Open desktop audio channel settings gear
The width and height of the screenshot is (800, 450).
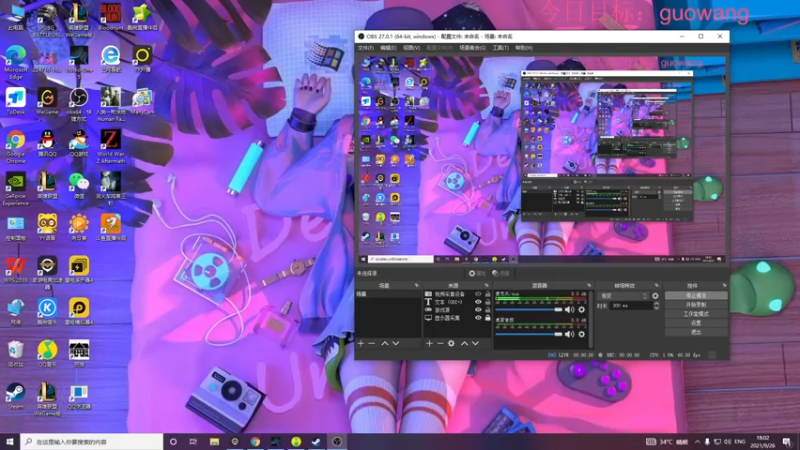(582, 334)
